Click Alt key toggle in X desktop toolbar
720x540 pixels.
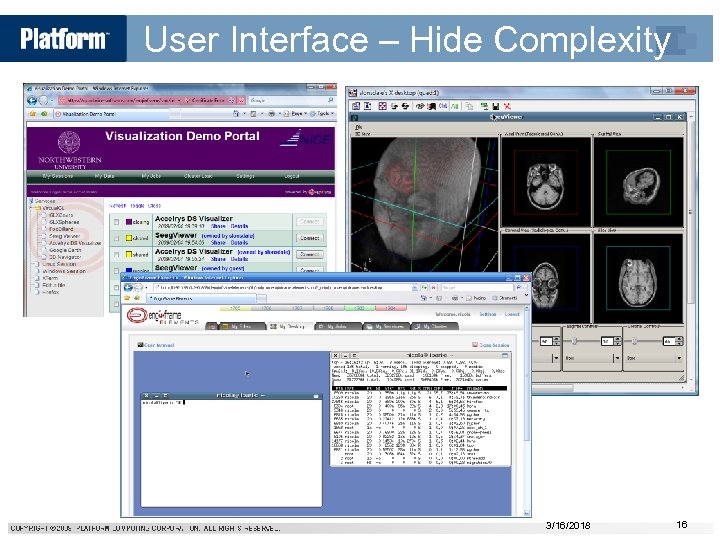(455, 106)
